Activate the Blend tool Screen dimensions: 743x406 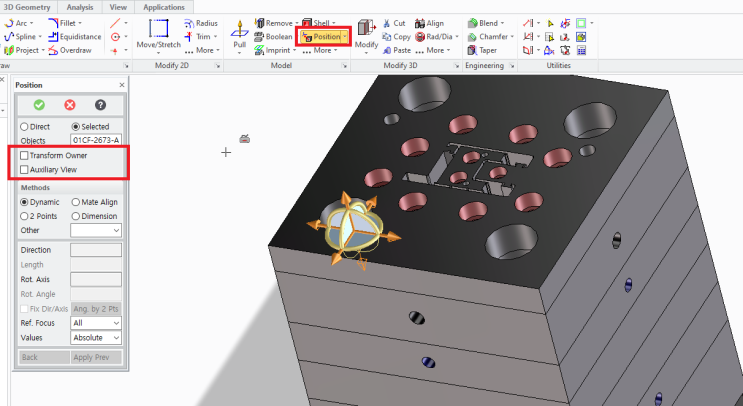482,23
